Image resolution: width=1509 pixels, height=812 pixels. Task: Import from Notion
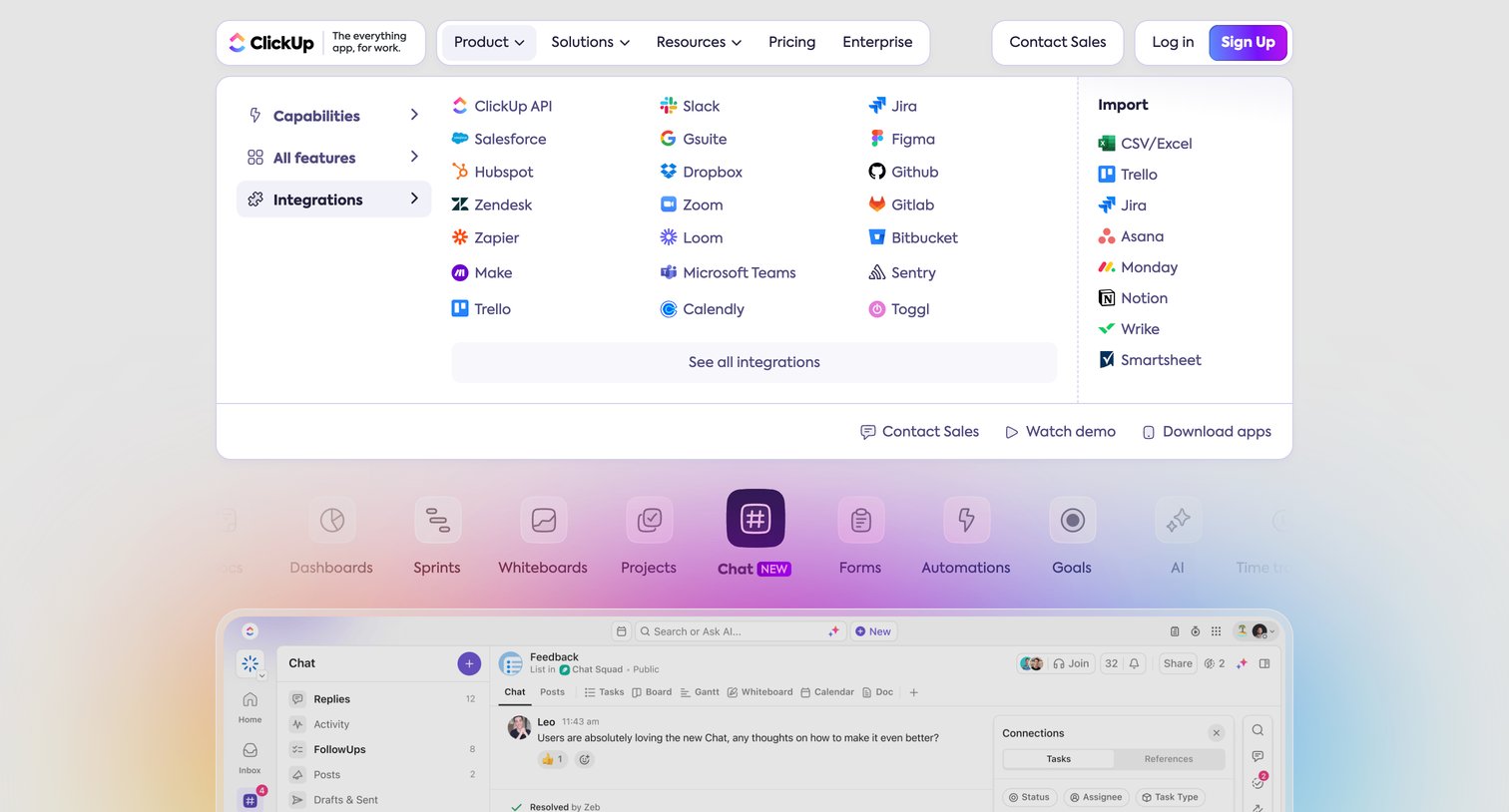coord(1133,298)
